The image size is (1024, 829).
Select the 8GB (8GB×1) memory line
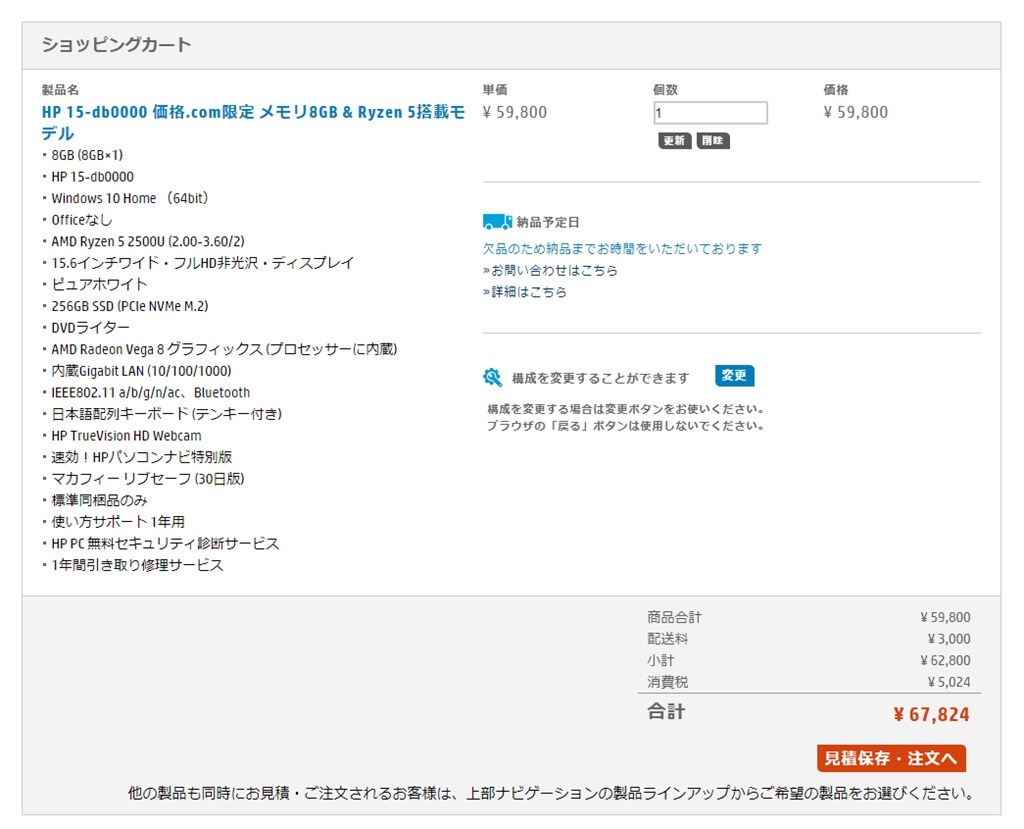(87, 155)
